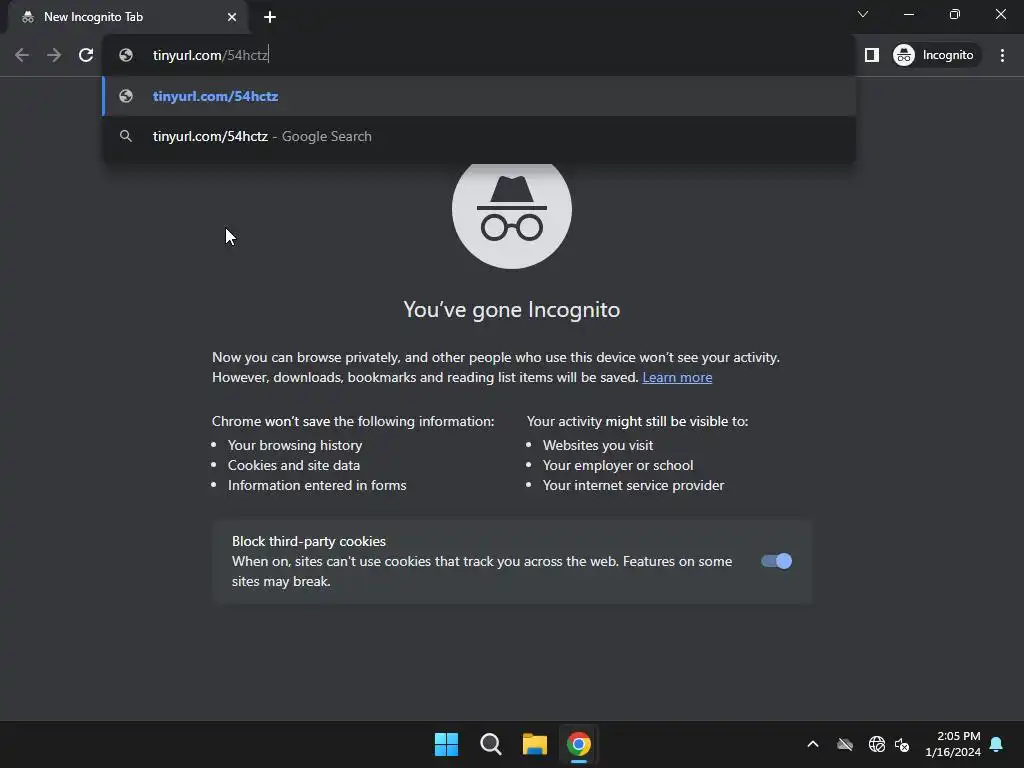The width and height of the screenshot is (1024, 768).
Task: Open the clock showing 2:05 PM
Action: point(953,744)
